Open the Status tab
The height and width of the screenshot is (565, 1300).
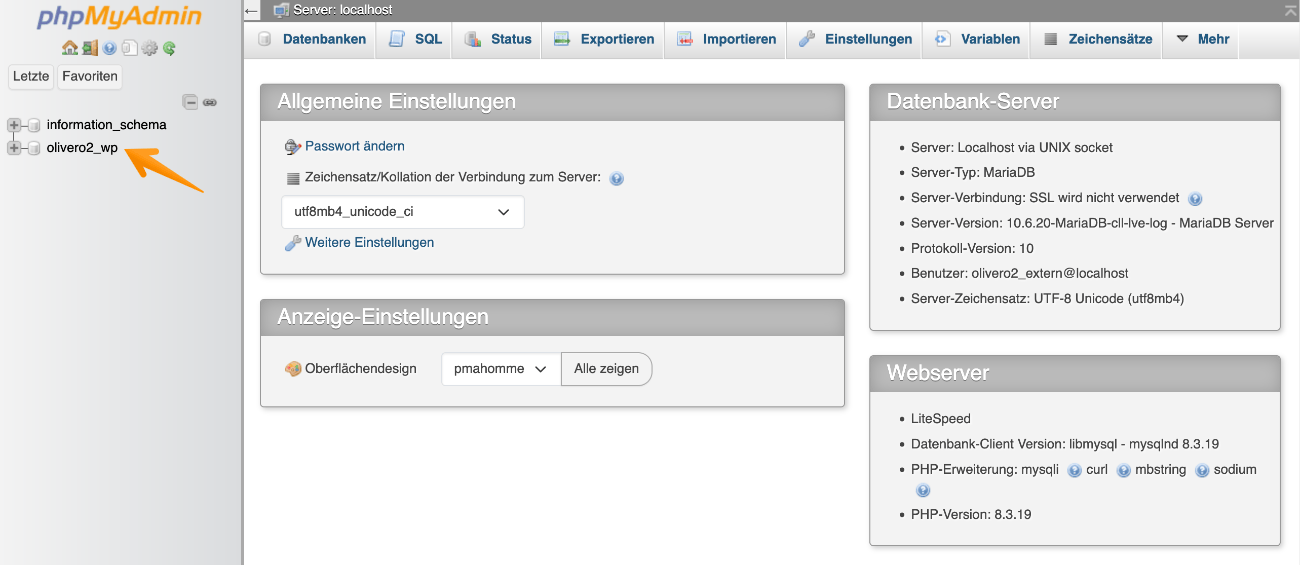click(498, 39)
